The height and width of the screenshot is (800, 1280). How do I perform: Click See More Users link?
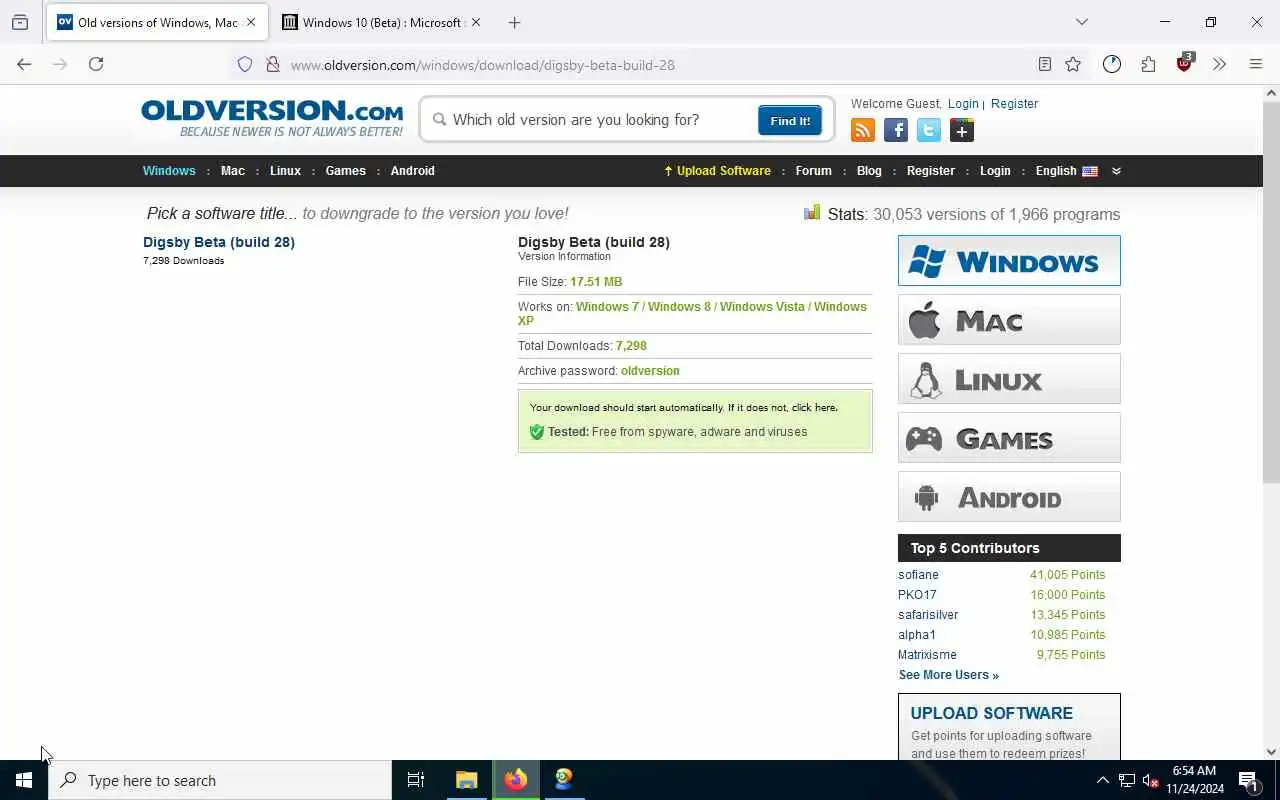point(948,675)
